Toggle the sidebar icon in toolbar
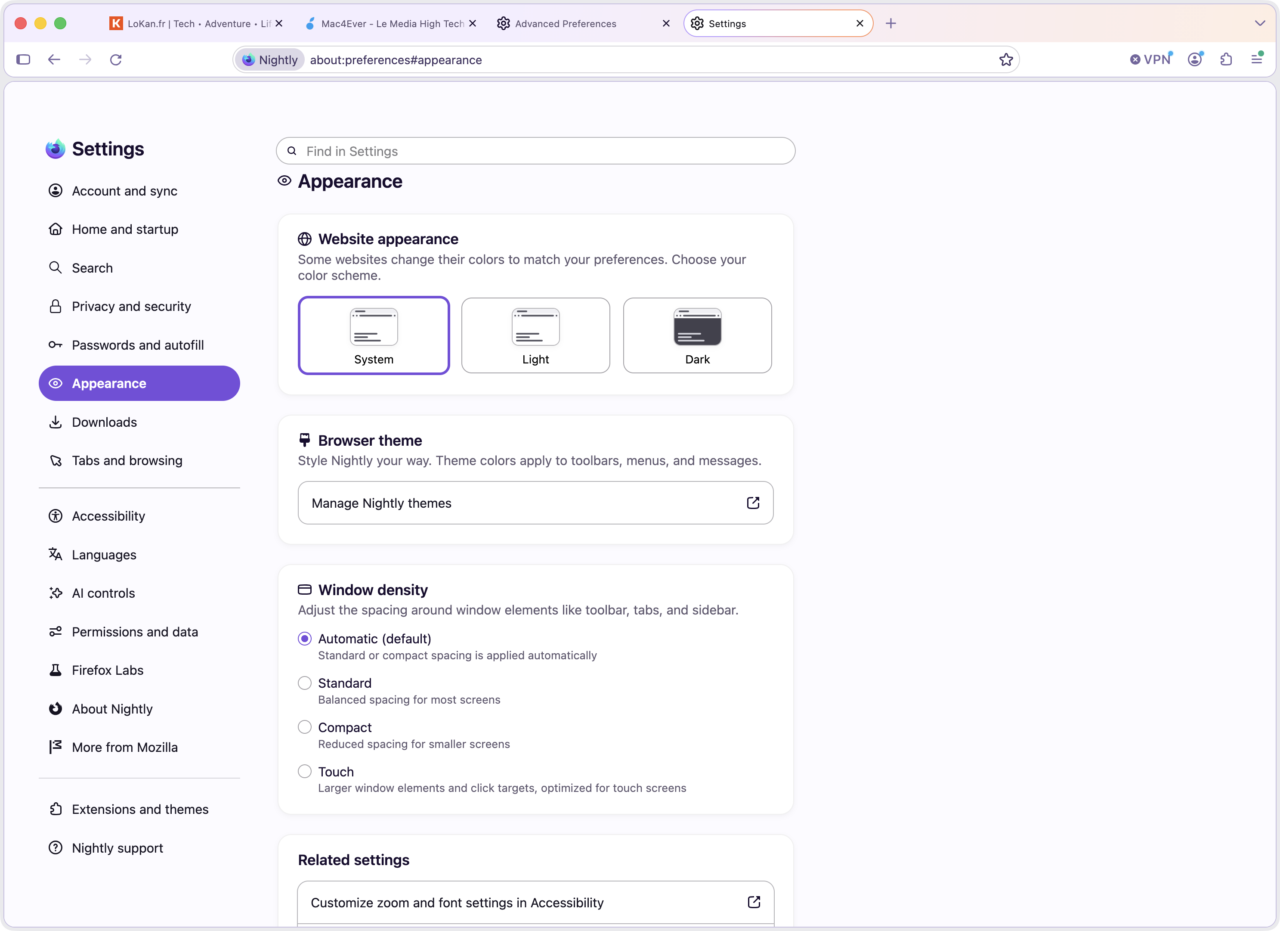Viewport: 1280px width, 931px height. [x=23, y=60]
